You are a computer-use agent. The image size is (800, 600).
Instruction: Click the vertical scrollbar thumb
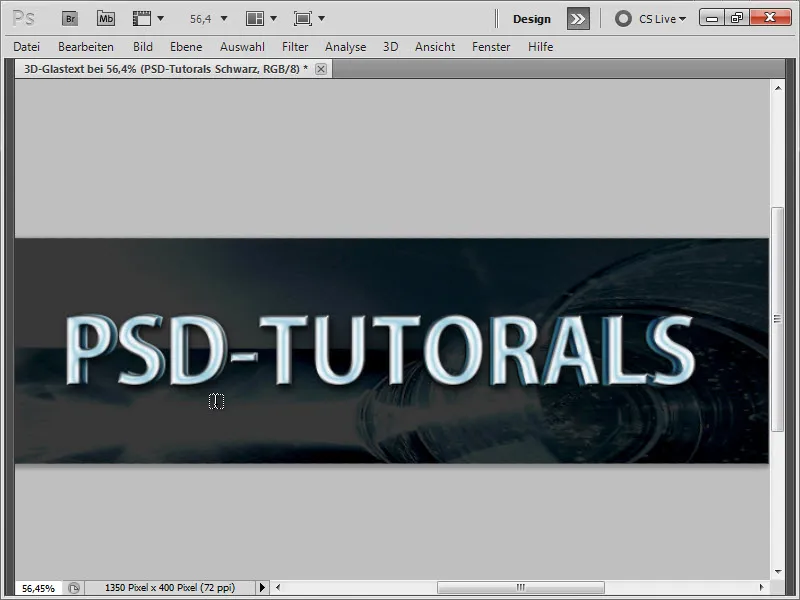pyautogui.click(x=778, y=319)
